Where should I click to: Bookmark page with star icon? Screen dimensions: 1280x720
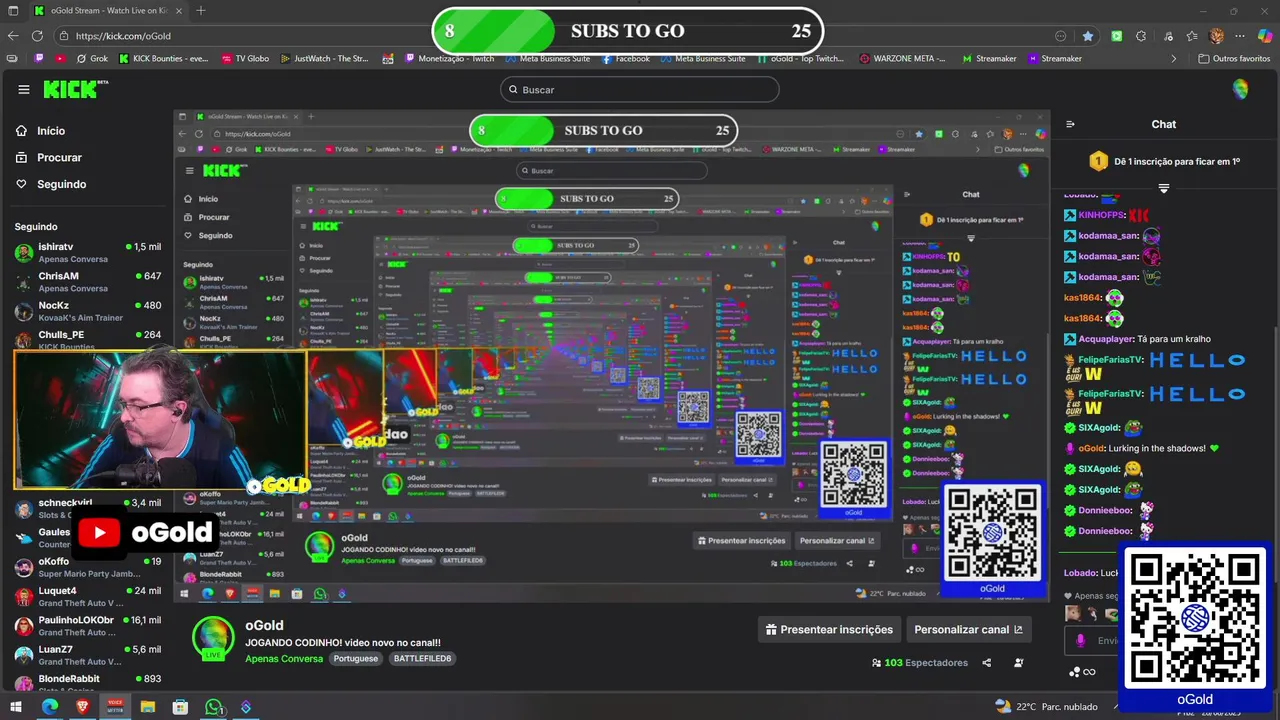[x=1088, y=35]
